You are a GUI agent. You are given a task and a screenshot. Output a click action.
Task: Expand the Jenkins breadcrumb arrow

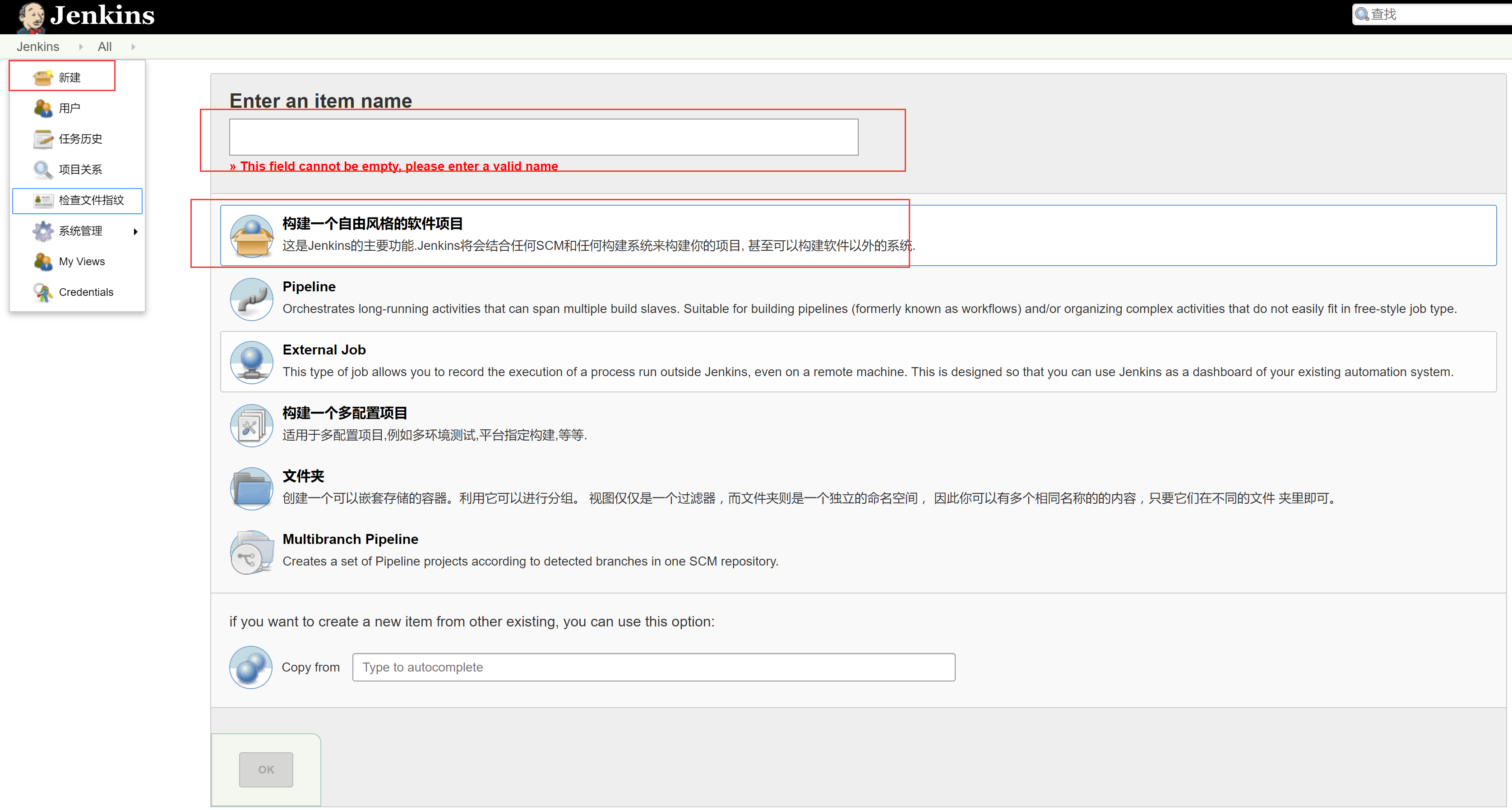tap(80, 47)
